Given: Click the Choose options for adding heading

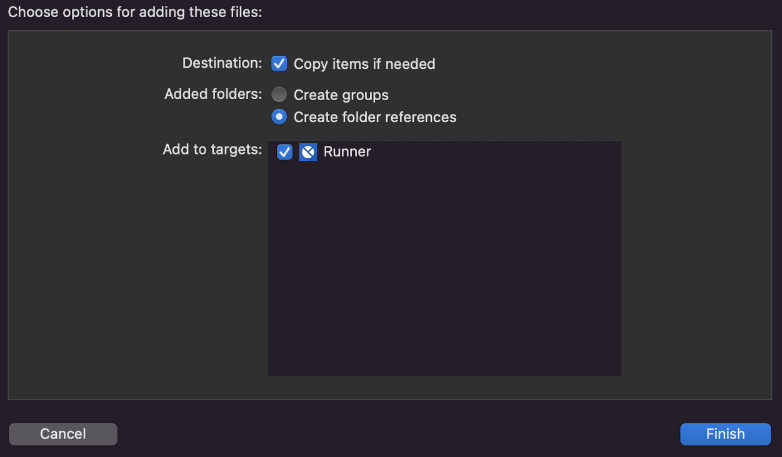Looking at the screenshot, I should (135, 12).
